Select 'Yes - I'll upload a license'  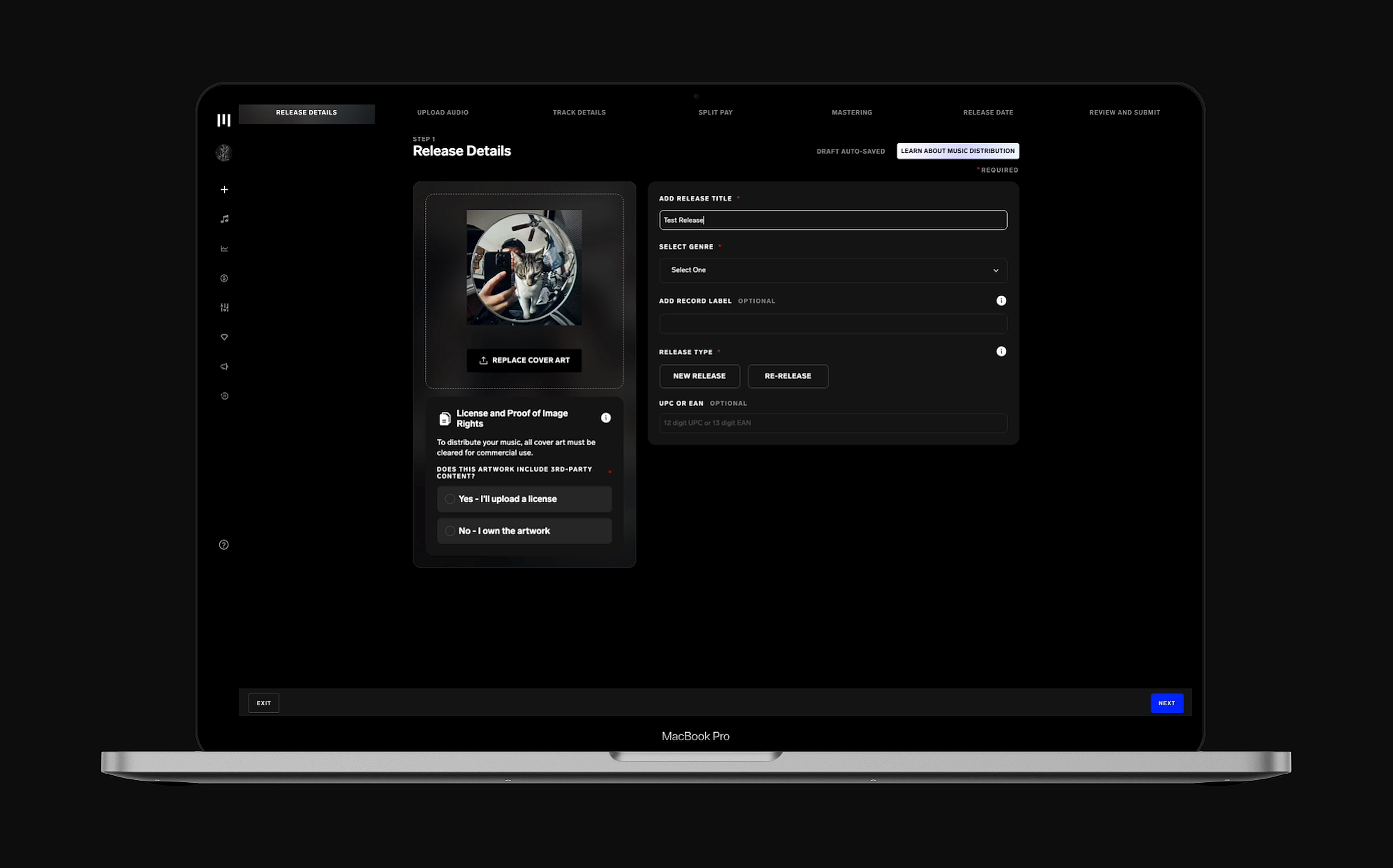point(524,499)
